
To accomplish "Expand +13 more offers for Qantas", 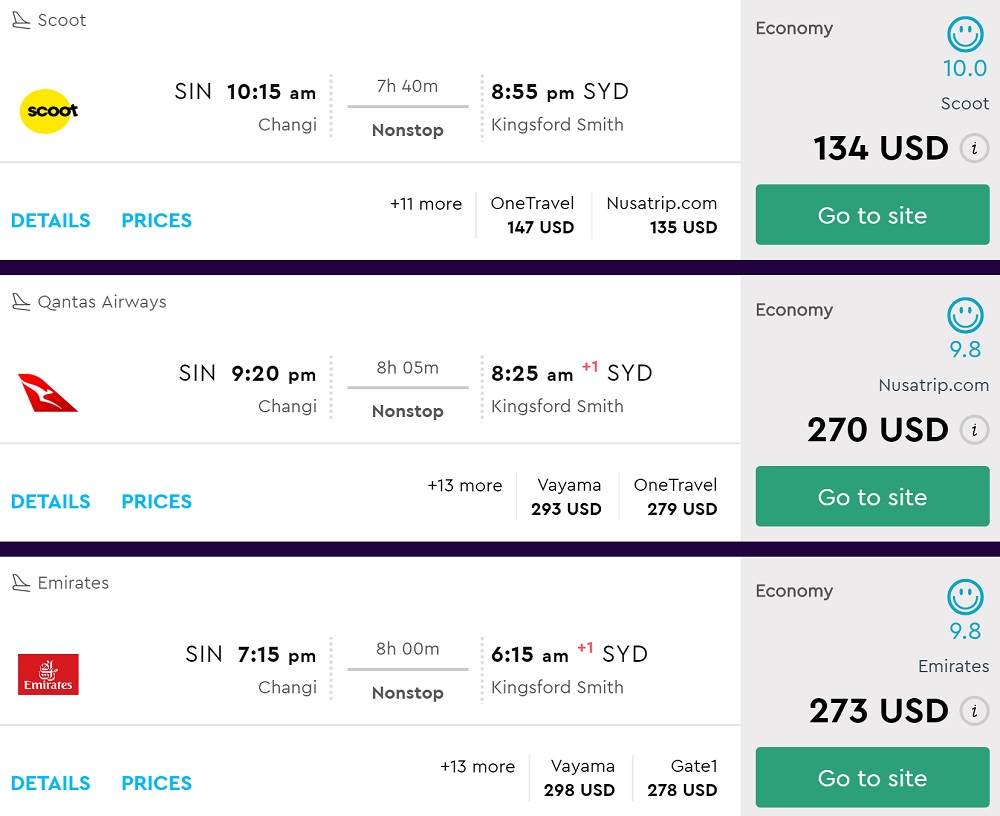I will pos(465,486).
